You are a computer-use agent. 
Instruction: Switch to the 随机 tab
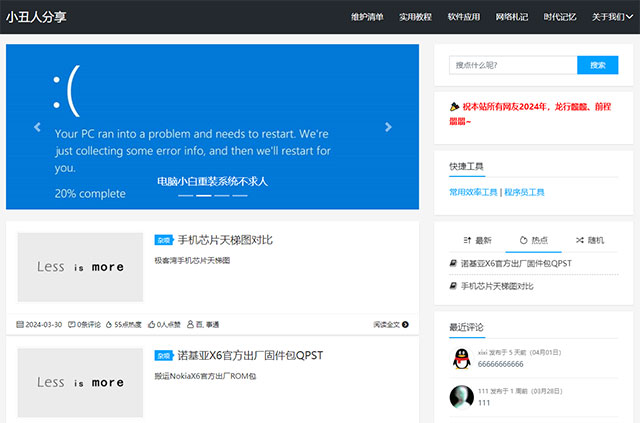590,240
